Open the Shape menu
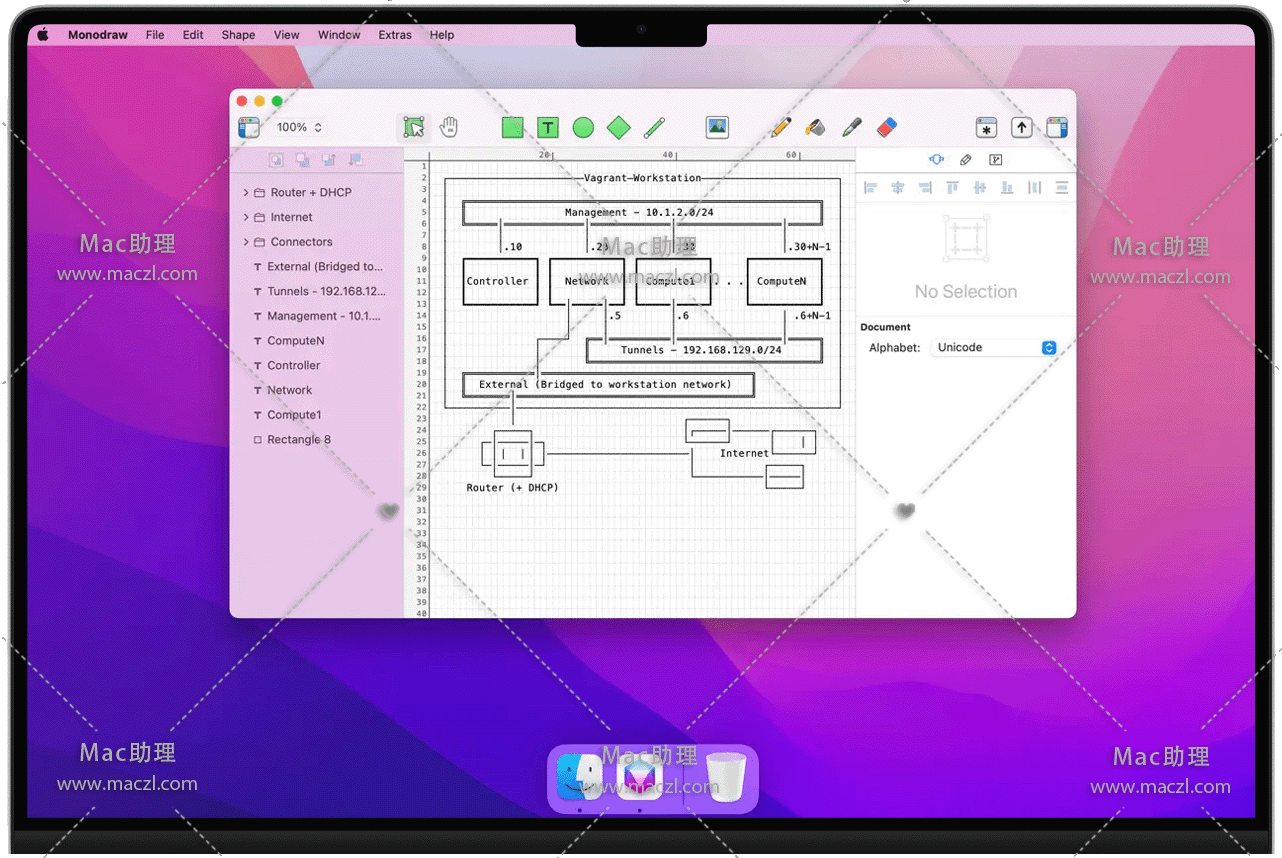1282x858 pixels. pos(238,35)
